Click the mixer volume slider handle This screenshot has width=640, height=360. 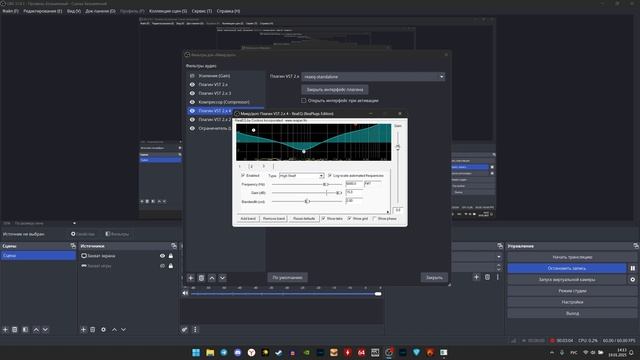pyautogui.click(x=378, y=293)
